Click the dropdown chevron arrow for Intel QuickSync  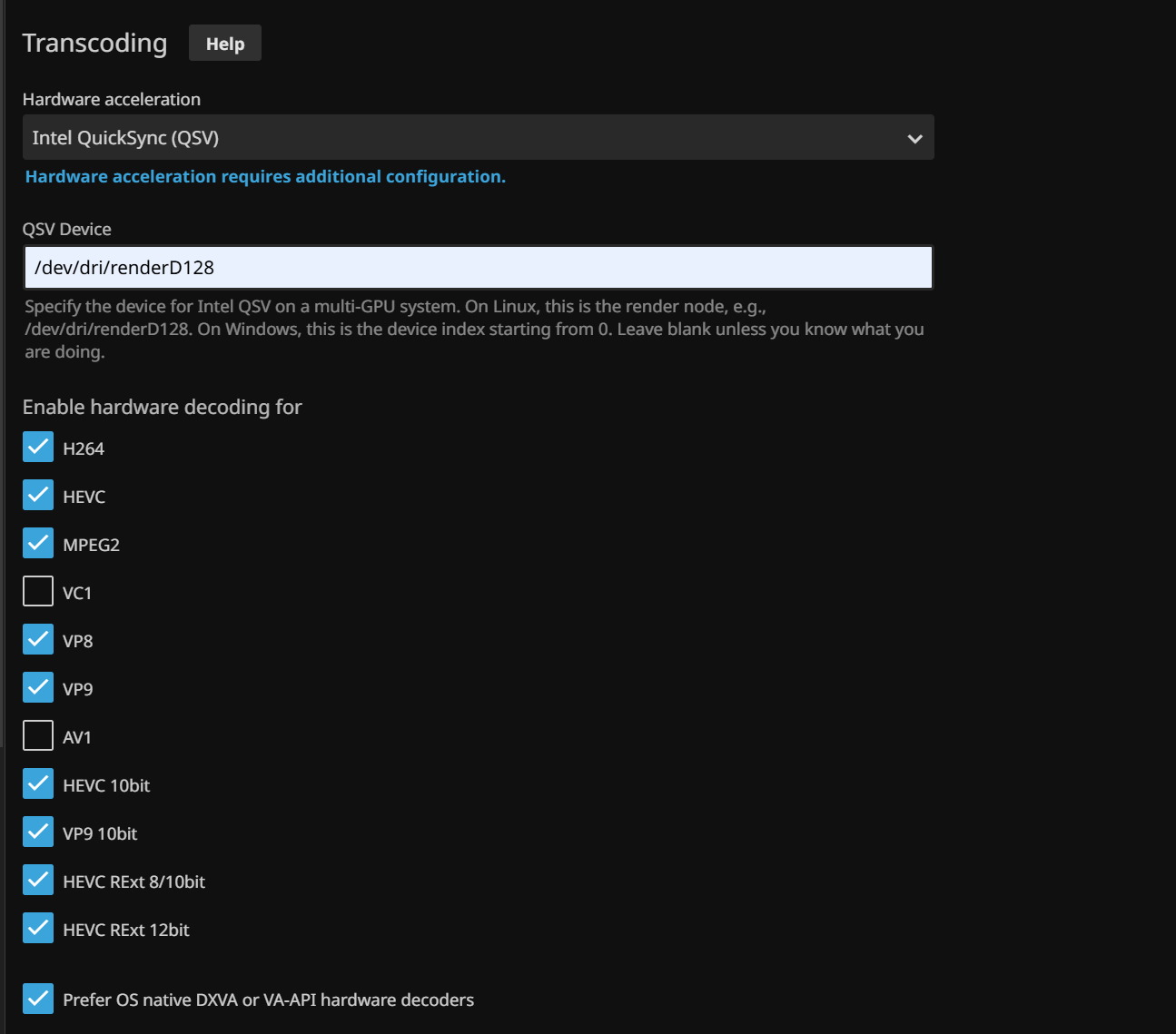[914, 139]
